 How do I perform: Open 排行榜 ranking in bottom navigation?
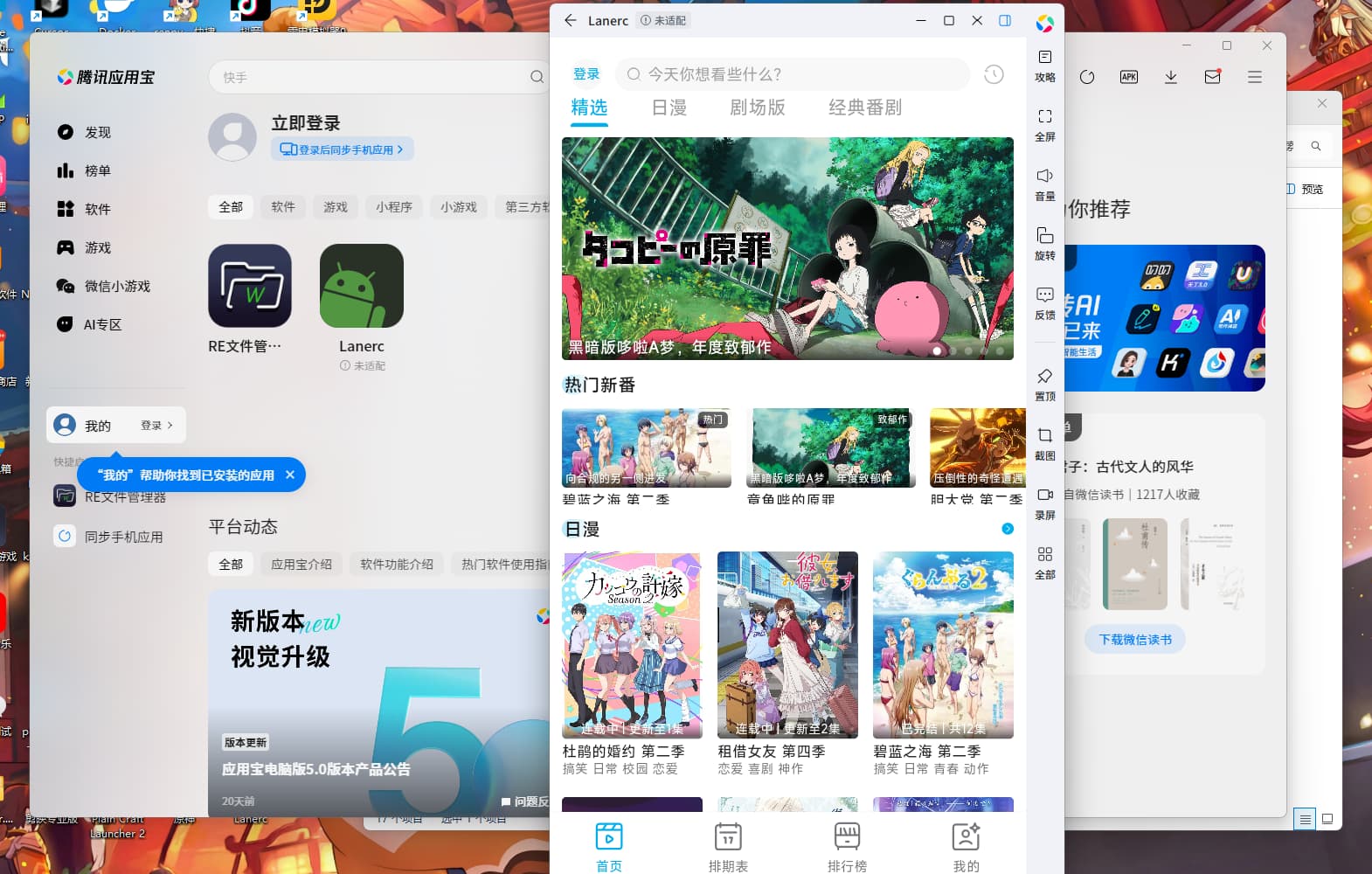847,847
